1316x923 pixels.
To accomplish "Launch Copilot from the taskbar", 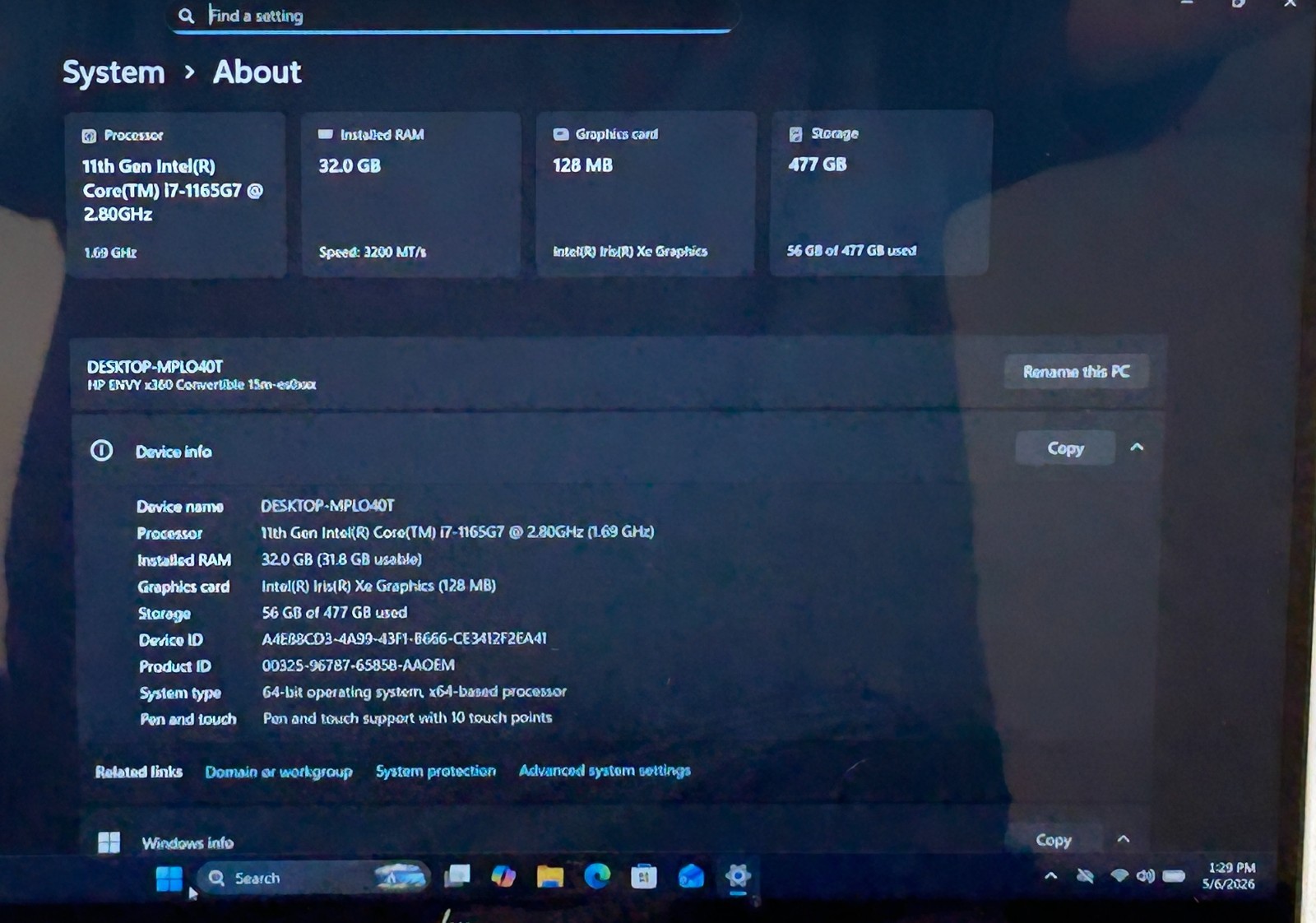I will [503, 877].
